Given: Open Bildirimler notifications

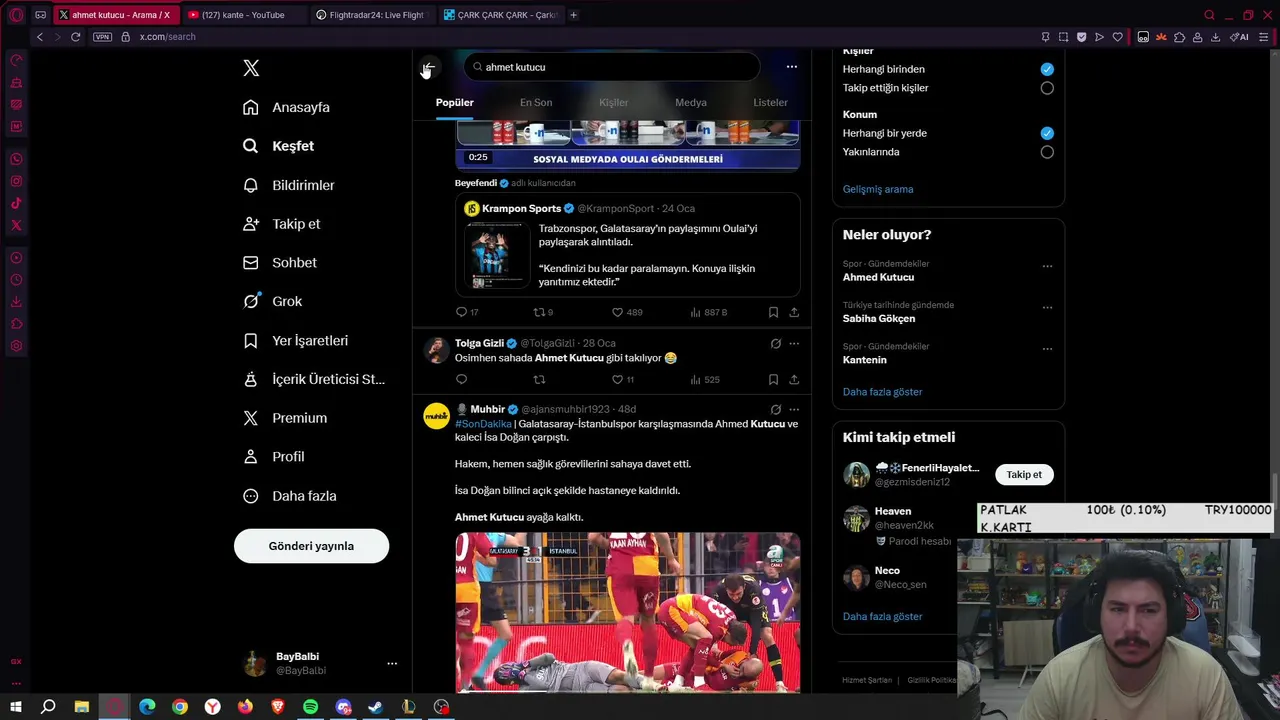Looking at the screenshot, I should click(x=290, y=185).
